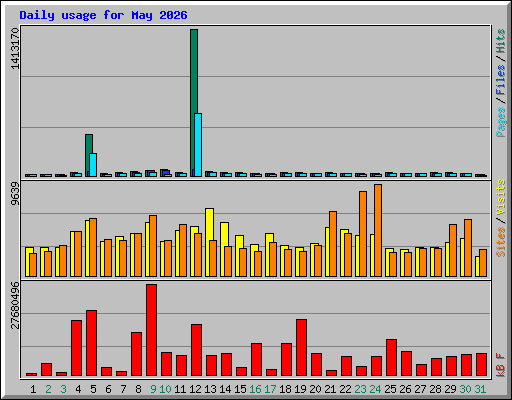The image size is (512, 400).
Task: Select the cyan Pages bar on day 5
Action: 93,165
